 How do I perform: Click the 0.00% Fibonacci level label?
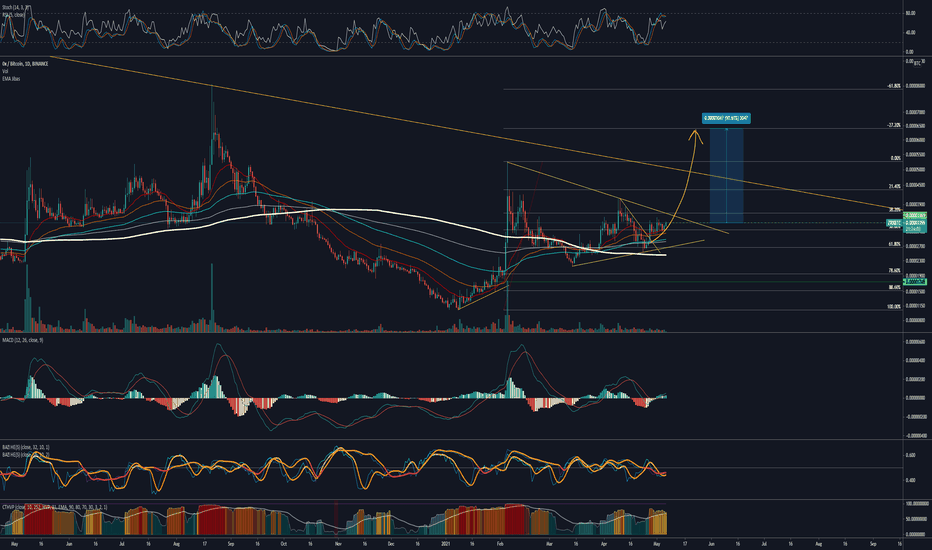point(895,158)
